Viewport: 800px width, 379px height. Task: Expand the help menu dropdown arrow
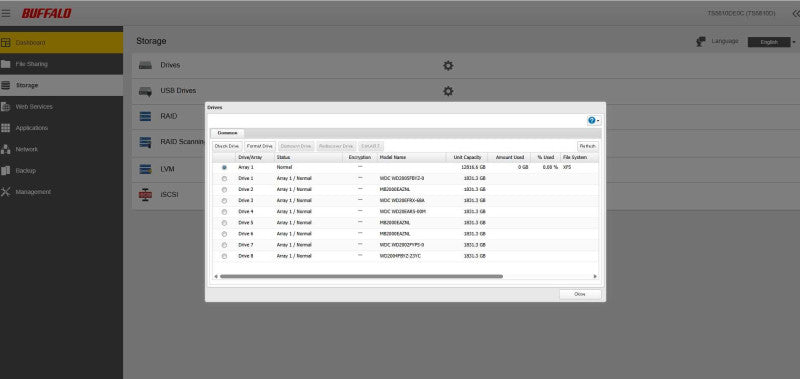point(598,121)
